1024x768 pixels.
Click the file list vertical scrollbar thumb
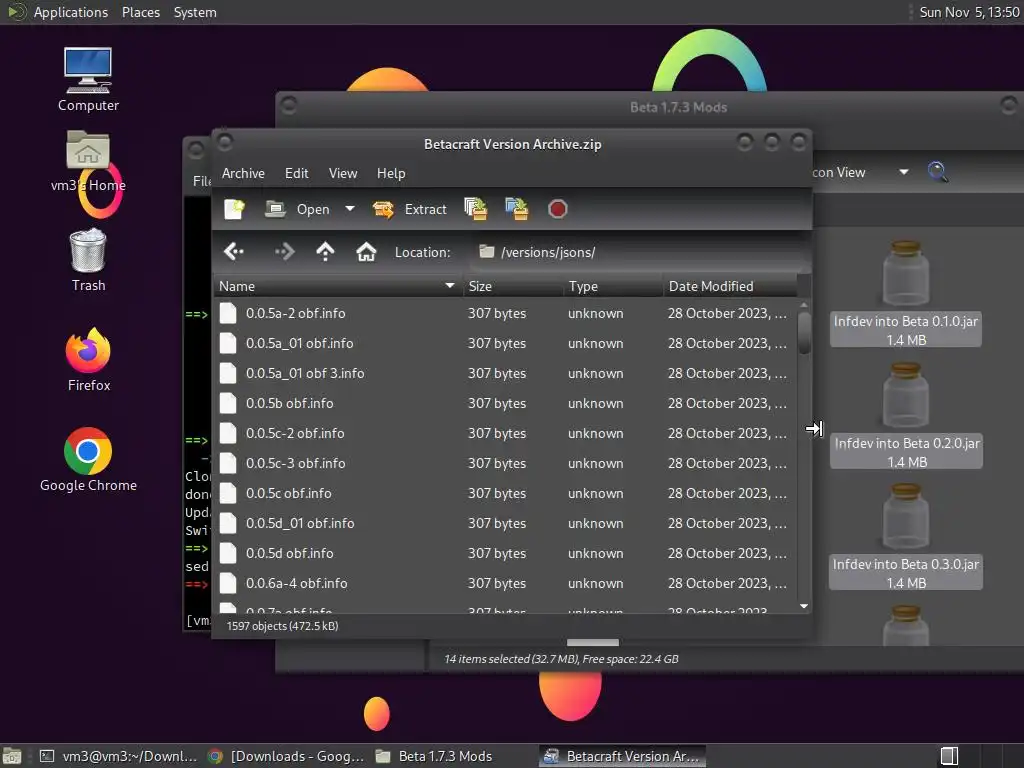coord(804,333)
